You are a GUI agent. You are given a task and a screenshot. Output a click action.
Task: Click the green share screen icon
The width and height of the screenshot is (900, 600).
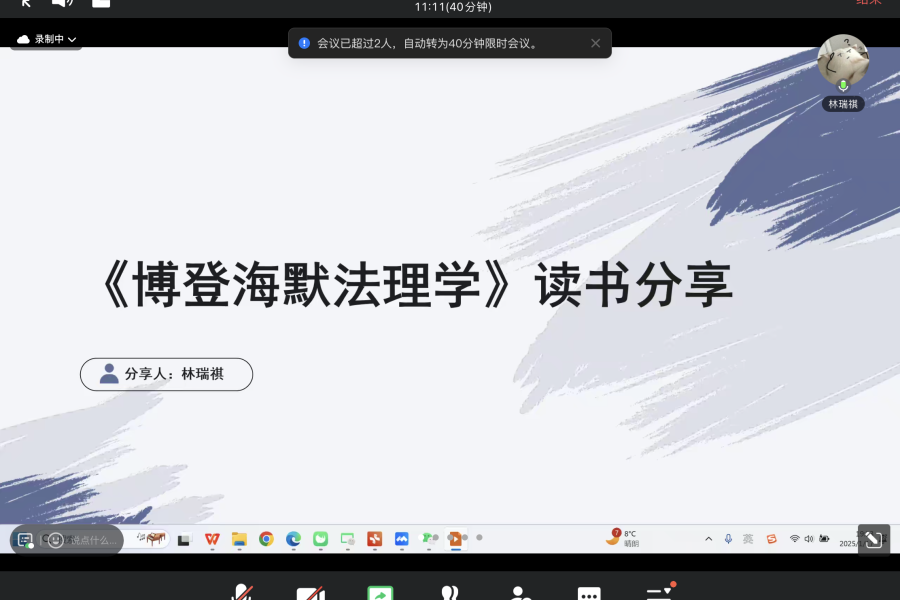click(x=380, y=593)
